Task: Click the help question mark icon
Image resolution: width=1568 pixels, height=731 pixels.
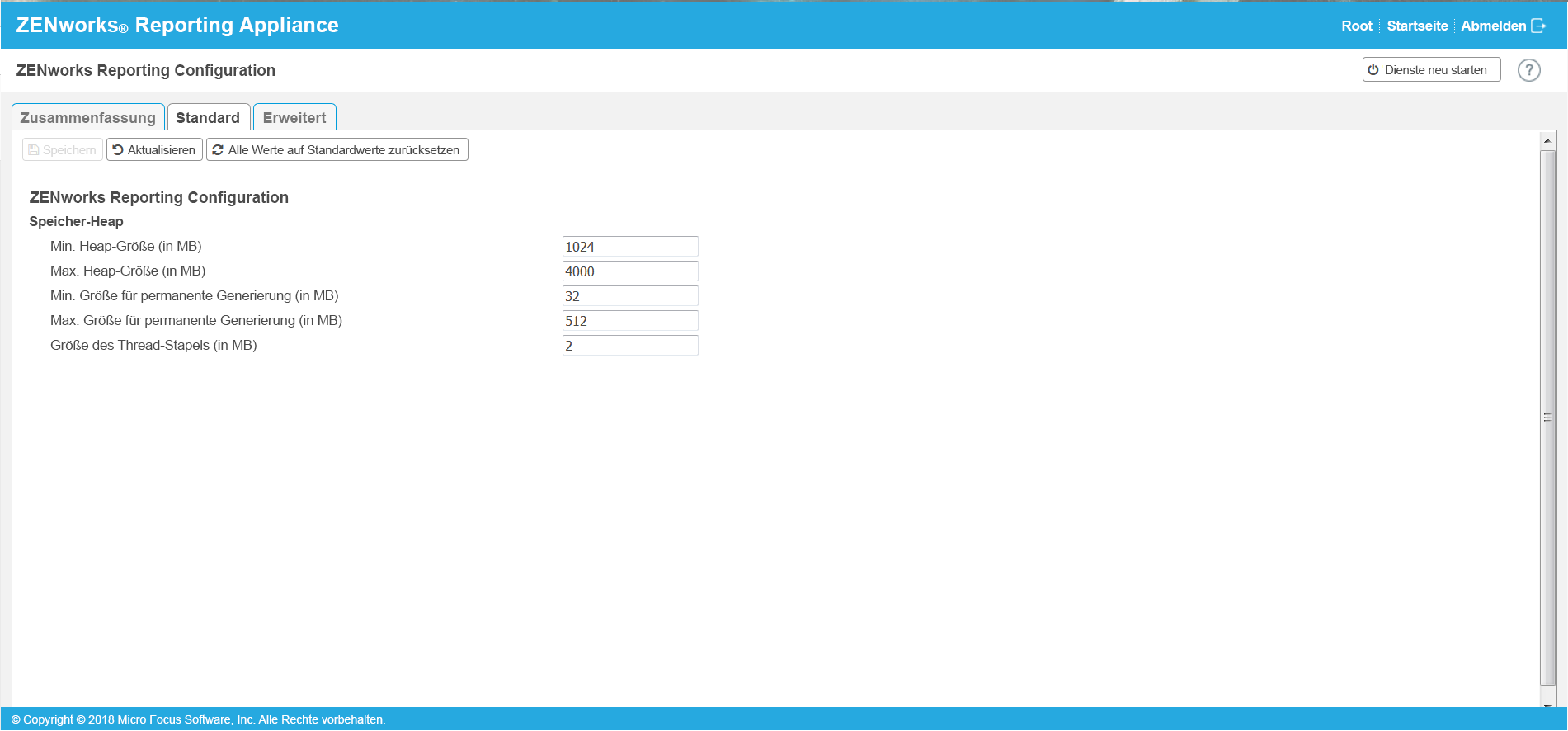Action: (x=1528, y=70)
